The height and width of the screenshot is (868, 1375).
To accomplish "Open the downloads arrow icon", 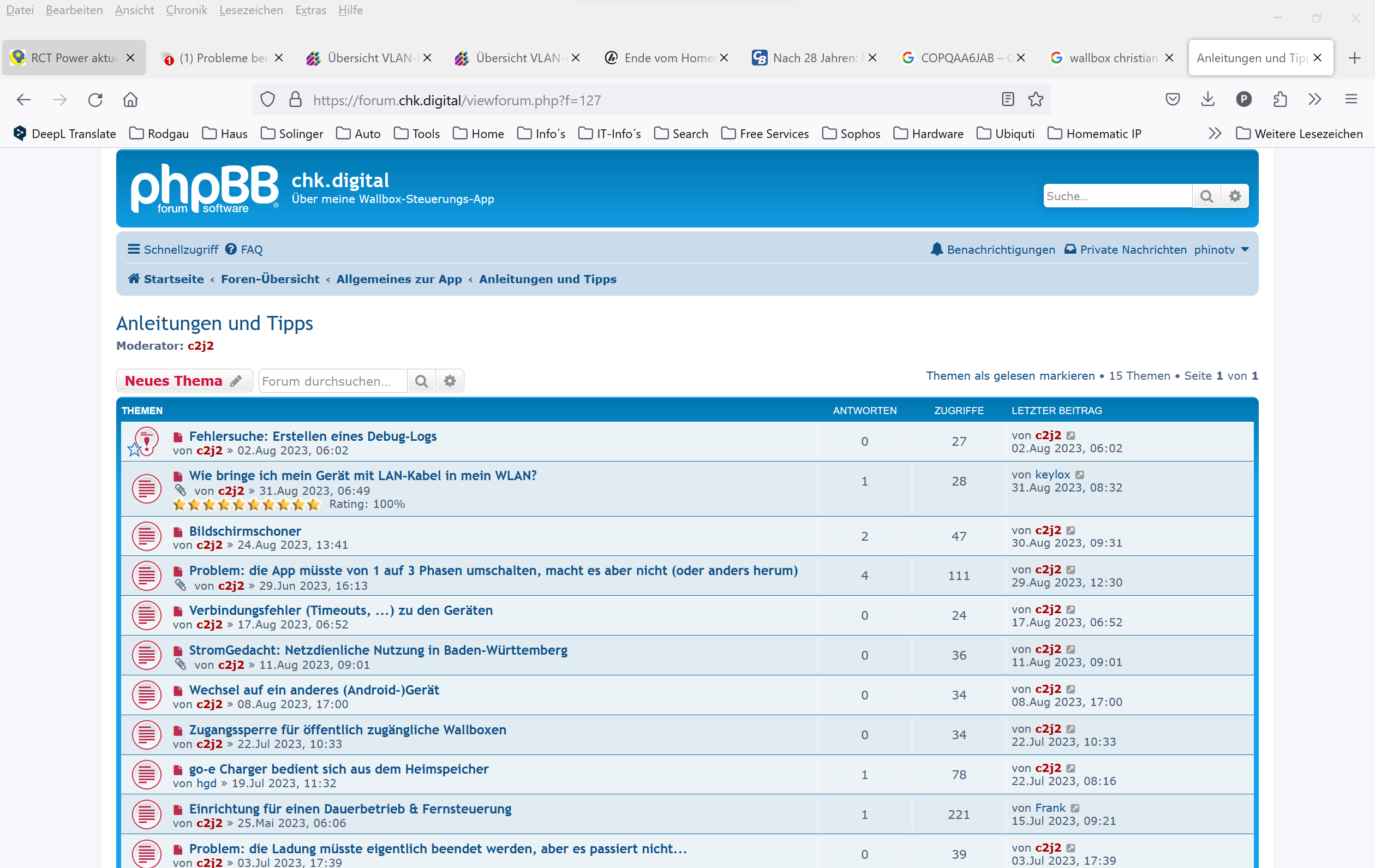I will click(x=1207, y=99).
